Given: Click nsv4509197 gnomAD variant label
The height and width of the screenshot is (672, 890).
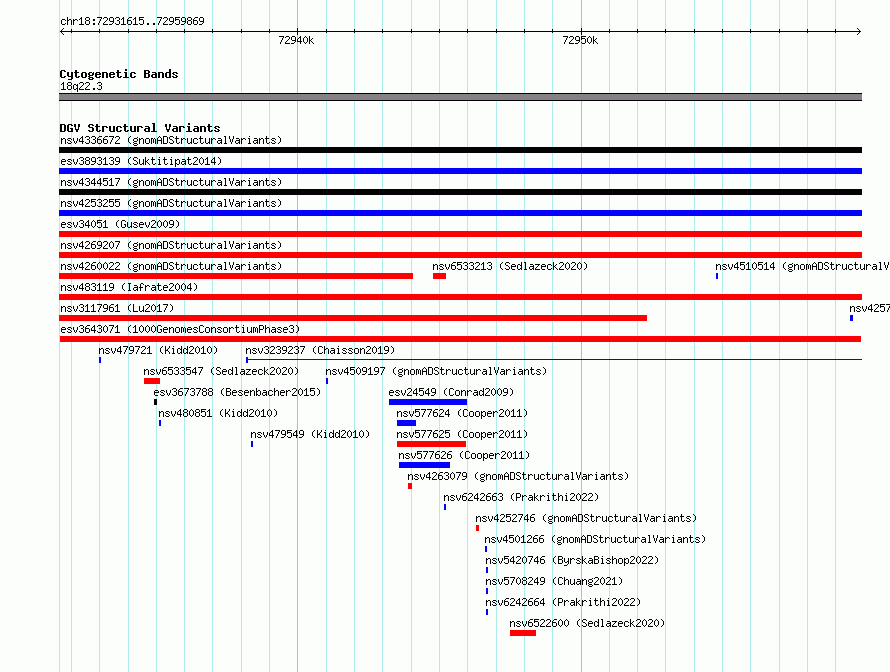Looking at the screenshot, I should click(x=436, y=371).
